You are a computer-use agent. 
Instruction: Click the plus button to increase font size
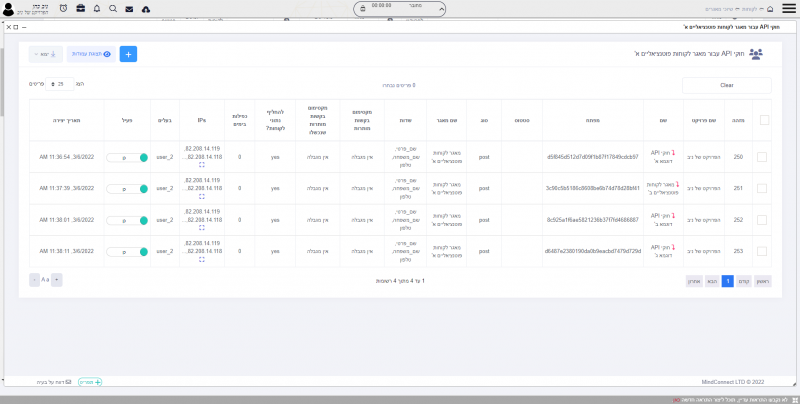click(x=56, y=280)
